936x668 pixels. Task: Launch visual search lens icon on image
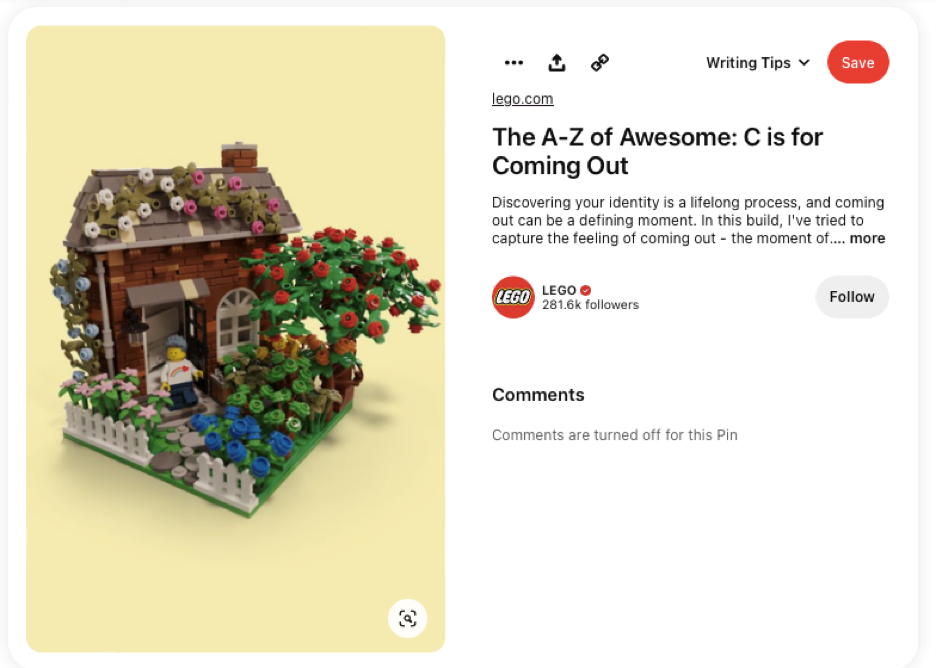pyautogui.click(x=408, y=618)
